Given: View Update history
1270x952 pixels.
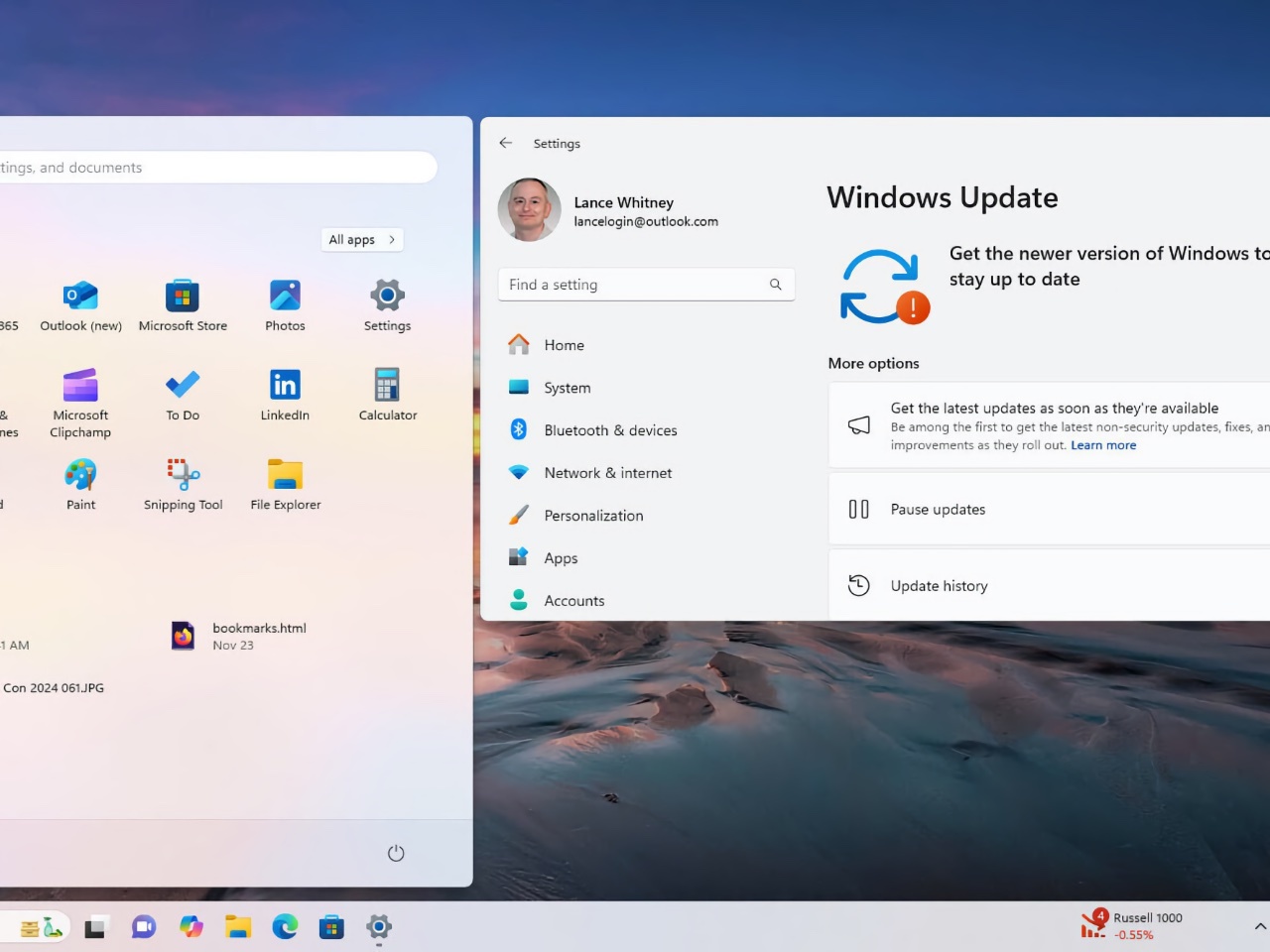Looking at the screenshot, I should 939,585.
